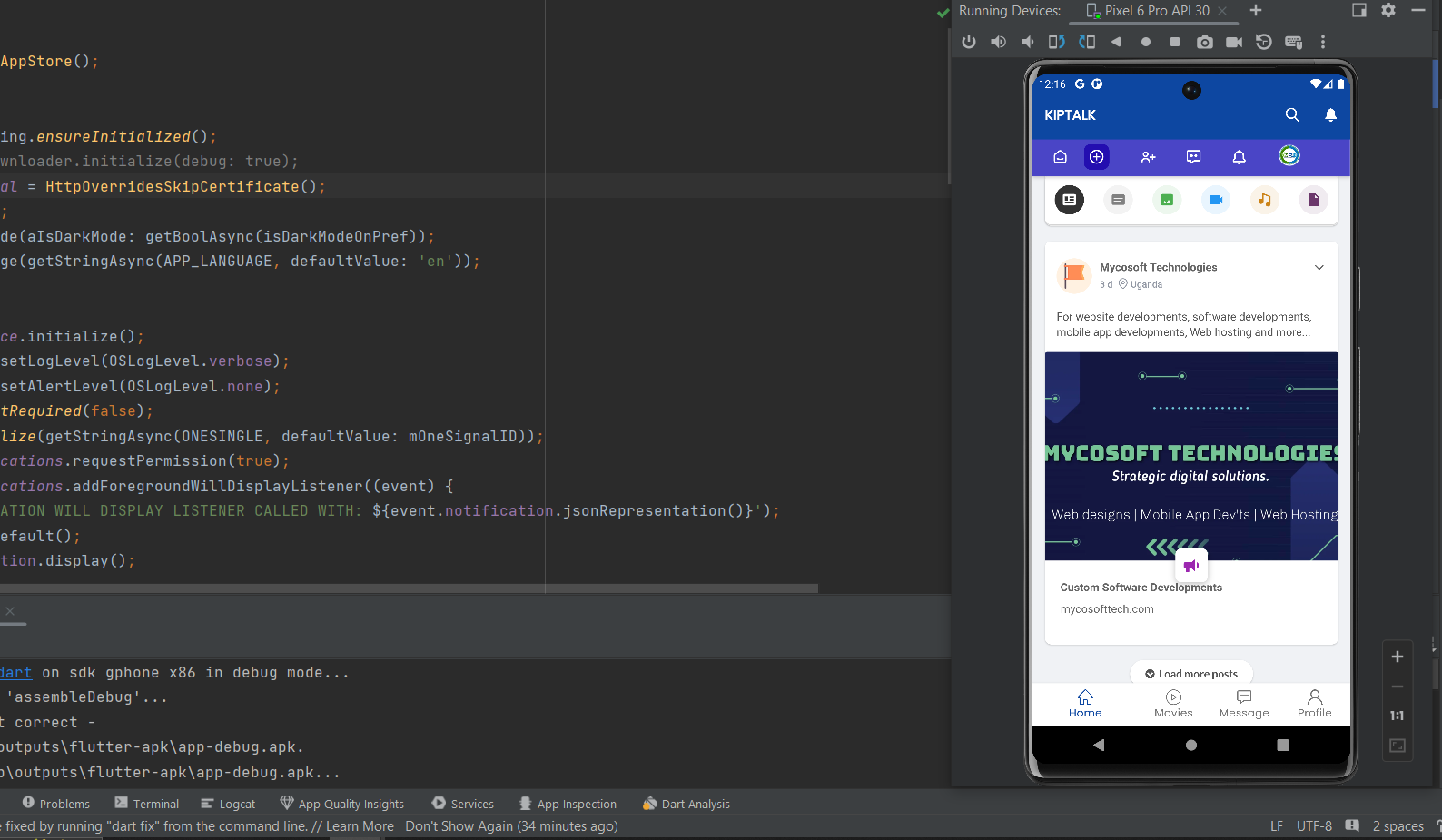Click zoom-to-fit icon below 1:1
Viewport: 1442px width, 840px height.
tap(1398, 746)
